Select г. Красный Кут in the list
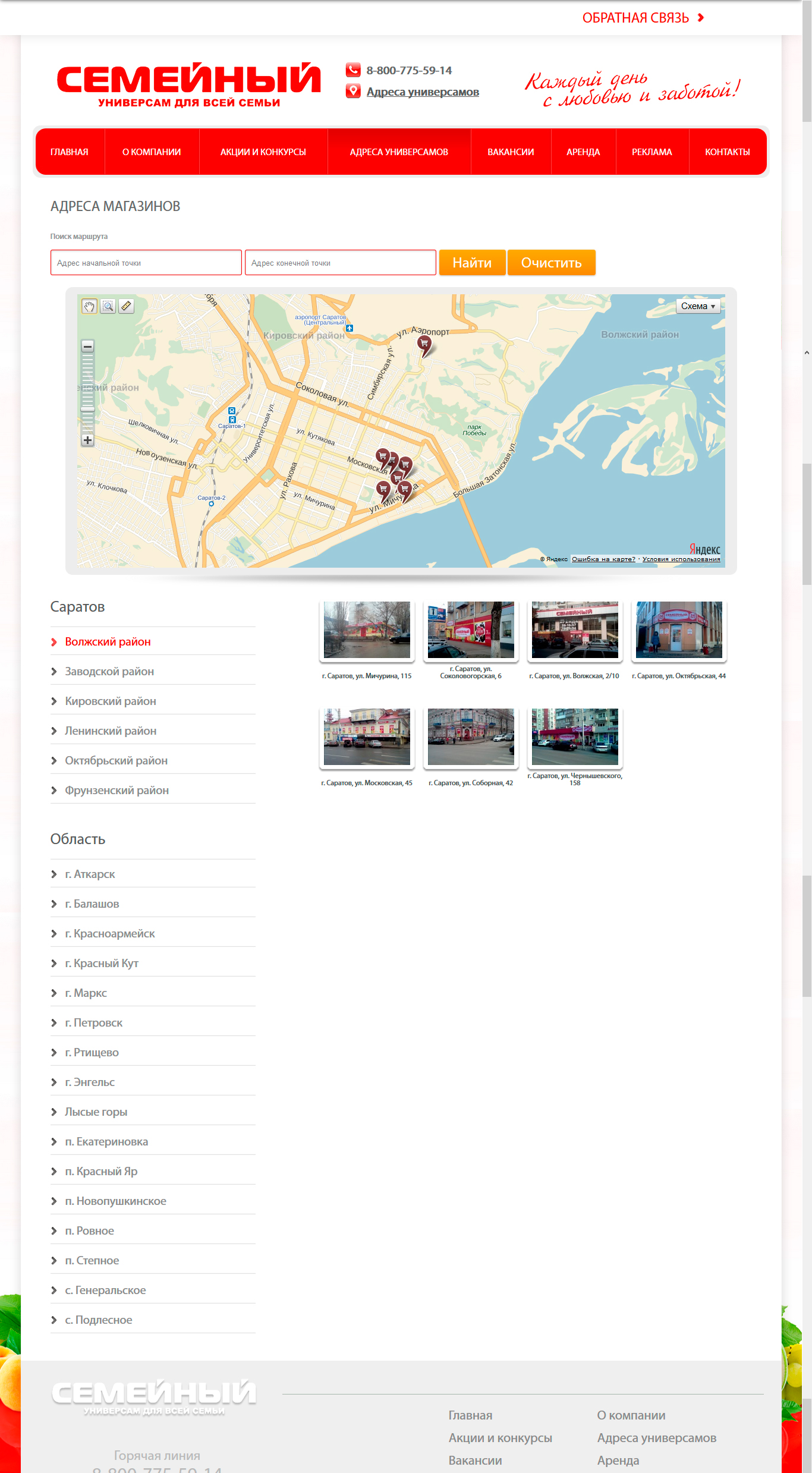812x1473 pixels. coord(102,964)
